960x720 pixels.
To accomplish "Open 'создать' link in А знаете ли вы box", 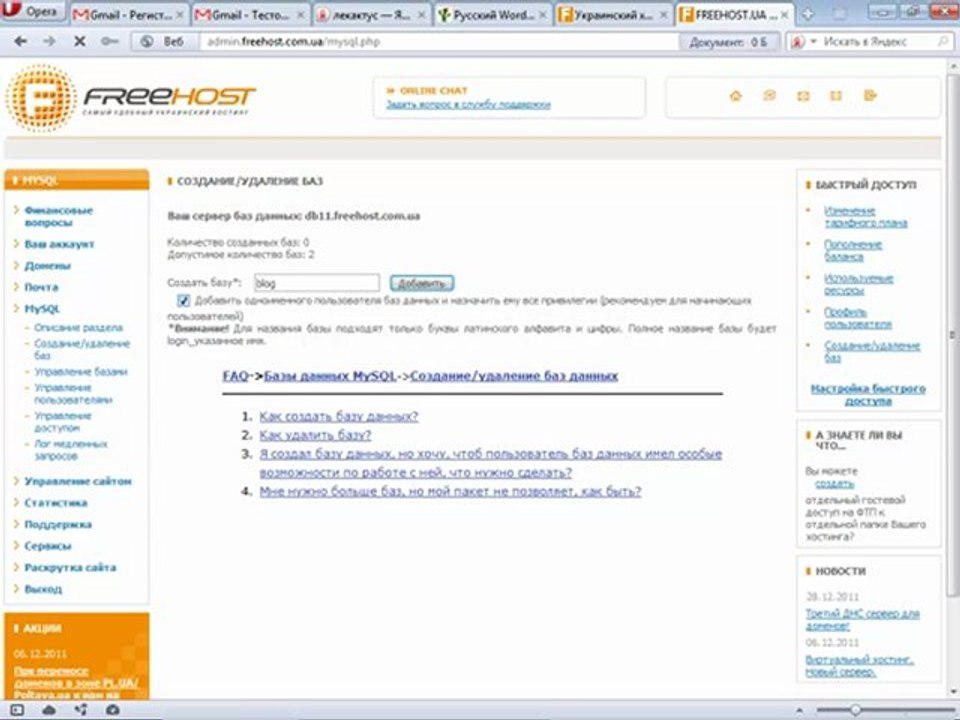I will [x=835, y=484].
